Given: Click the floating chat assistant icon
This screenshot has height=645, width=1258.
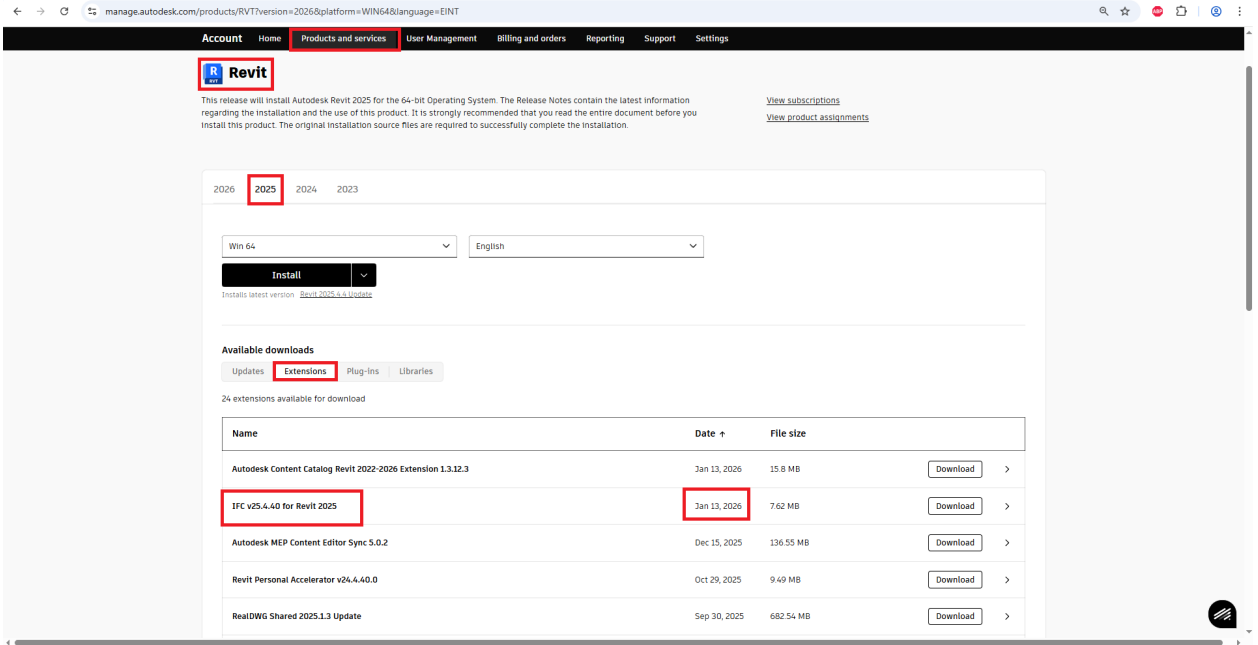Looking at the screenshot, I should tap(1222, 614).
